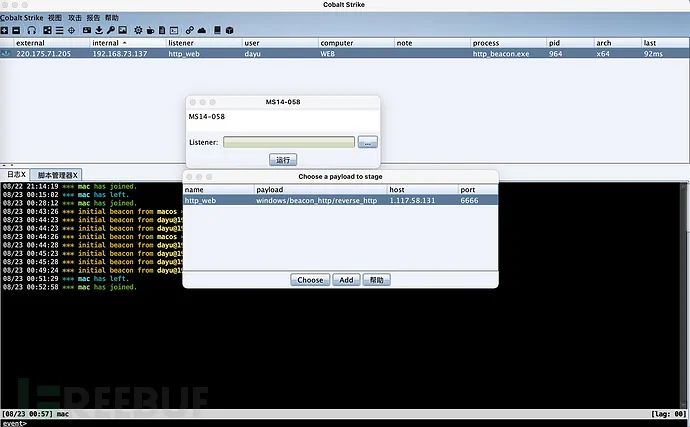
Task: Open downloaded files arrow icon
Action: [x=99, y=30]
